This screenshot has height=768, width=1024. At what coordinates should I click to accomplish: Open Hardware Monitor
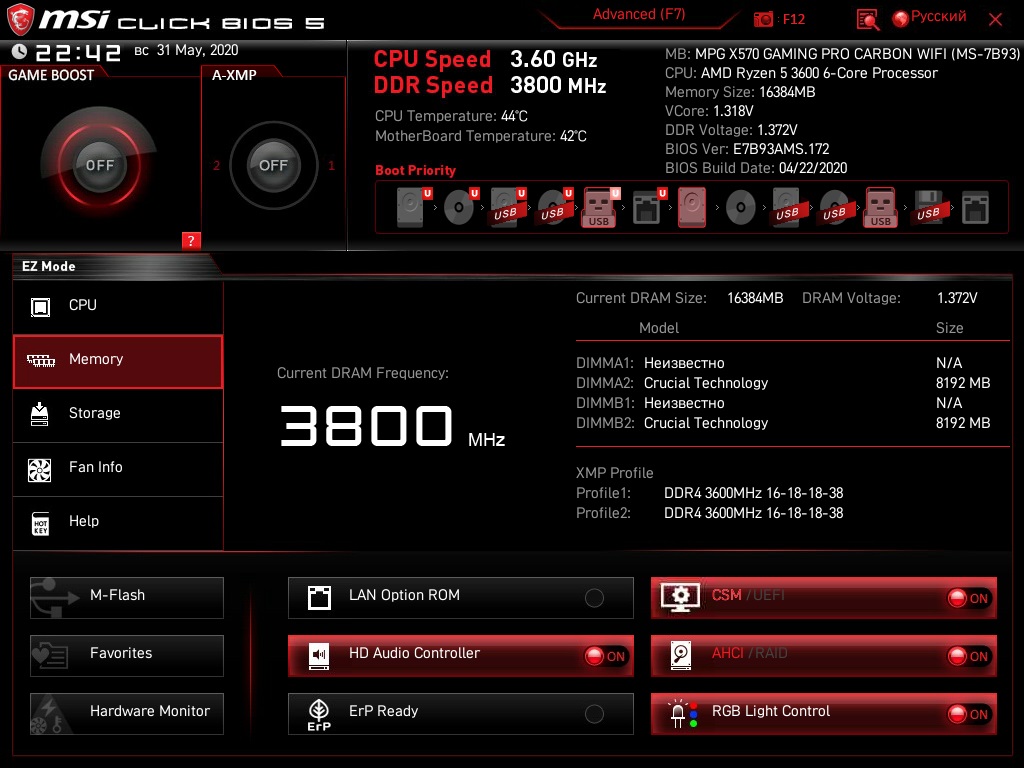pos(127,714)
